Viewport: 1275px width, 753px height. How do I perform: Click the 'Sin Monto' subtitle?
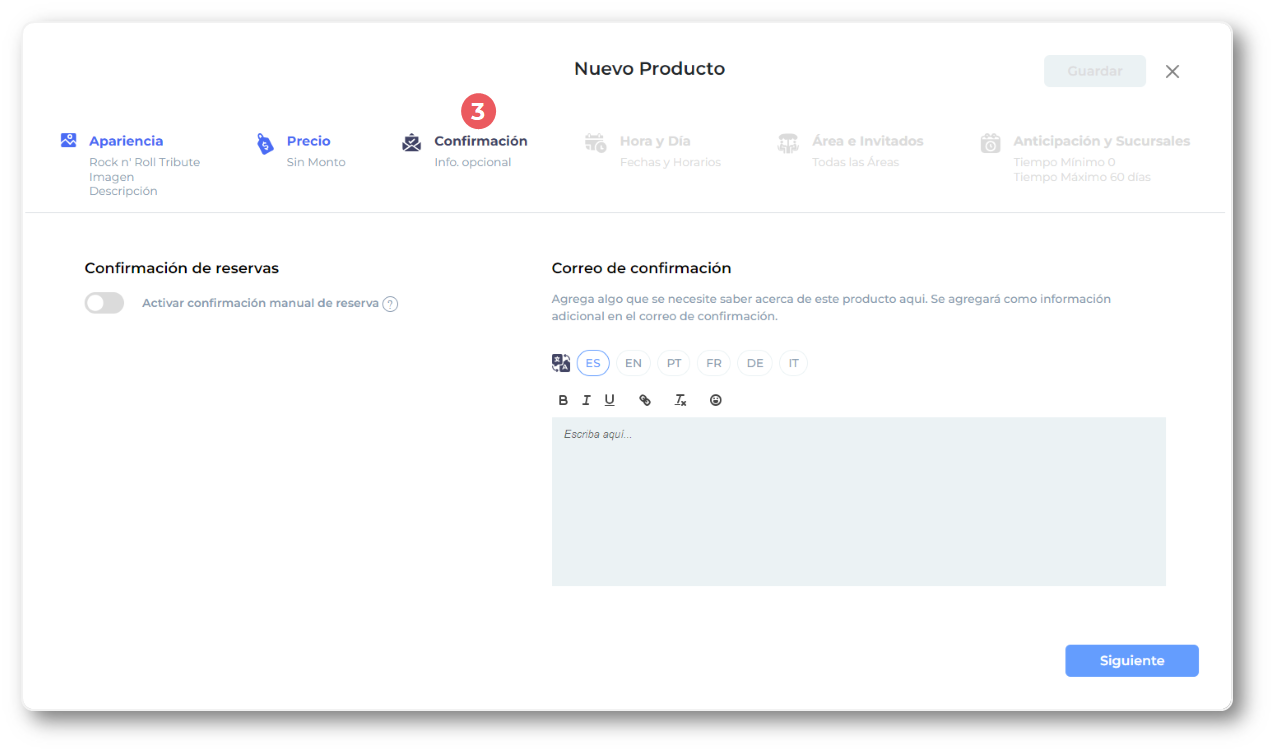point(316,162)
